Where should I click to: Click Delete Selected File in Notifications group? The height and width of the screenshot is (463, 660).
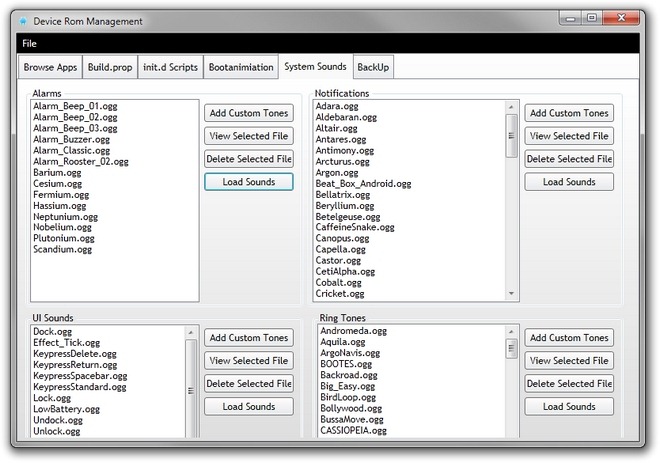click(x=569, y=159)
